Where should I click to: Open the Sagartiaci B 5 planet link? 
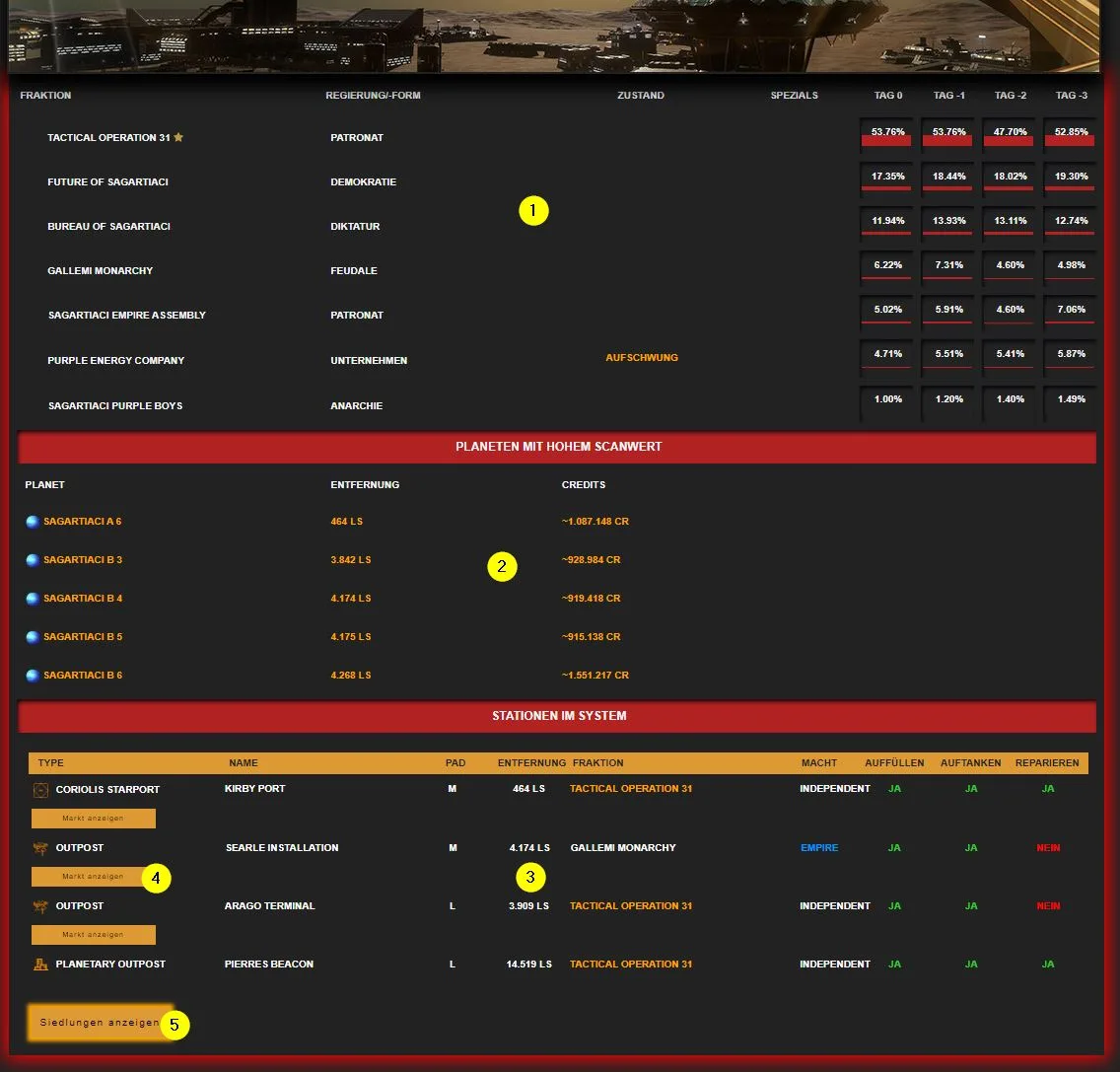click(83, 637)
